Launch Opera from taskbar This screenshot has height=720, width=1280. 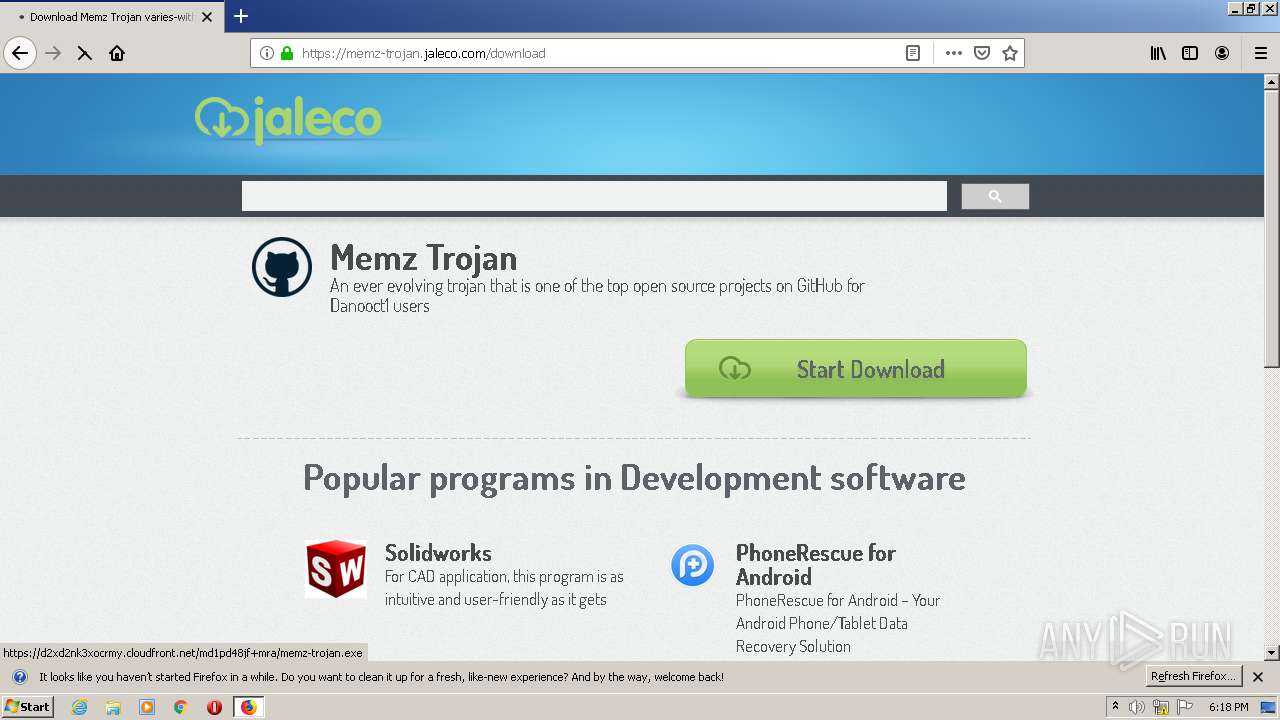(214, 707)
